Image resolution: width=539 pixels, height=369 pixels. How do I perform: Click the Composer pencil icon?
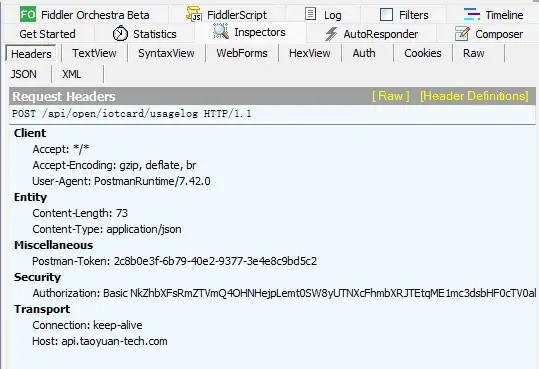(462, 34)
